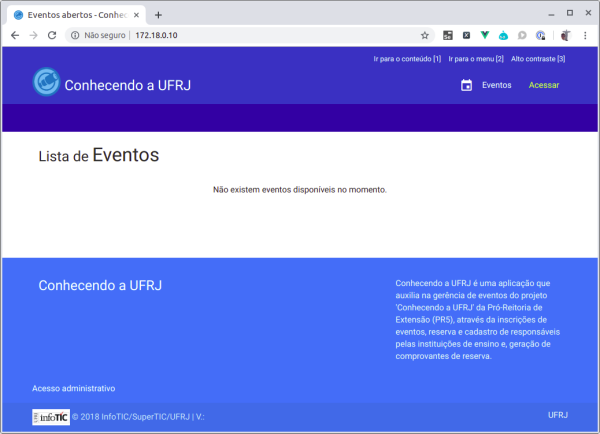Open 'Acesso administrativo' link in footer

coord(73,388)
